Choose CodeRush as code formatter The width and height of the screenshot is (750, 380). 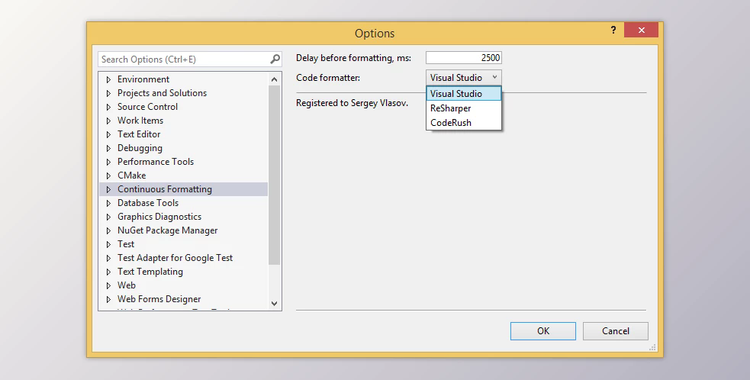463,123
